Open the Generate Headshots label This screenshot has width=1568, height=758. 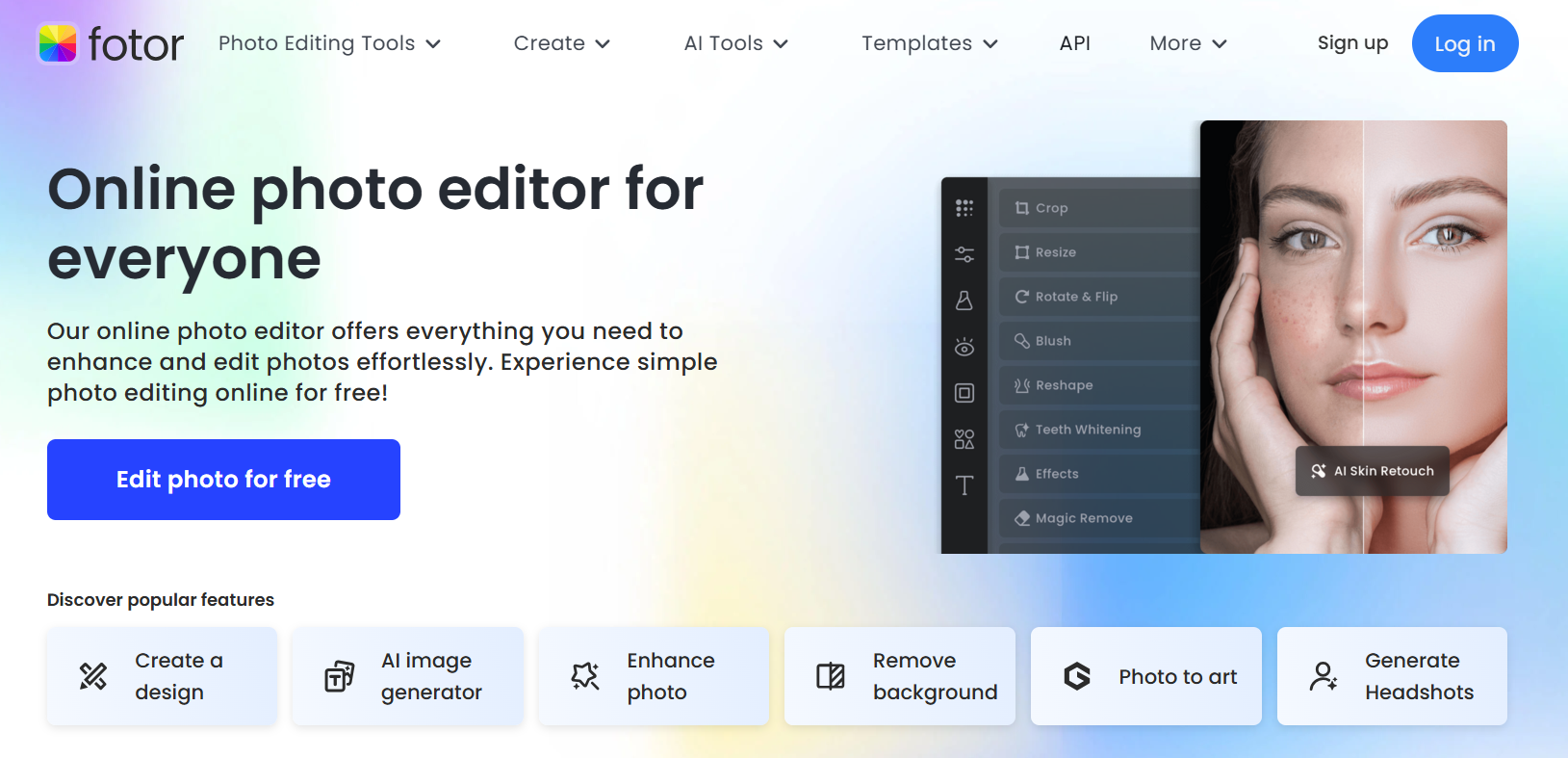pyautogui.click(x=1420, y=676)
